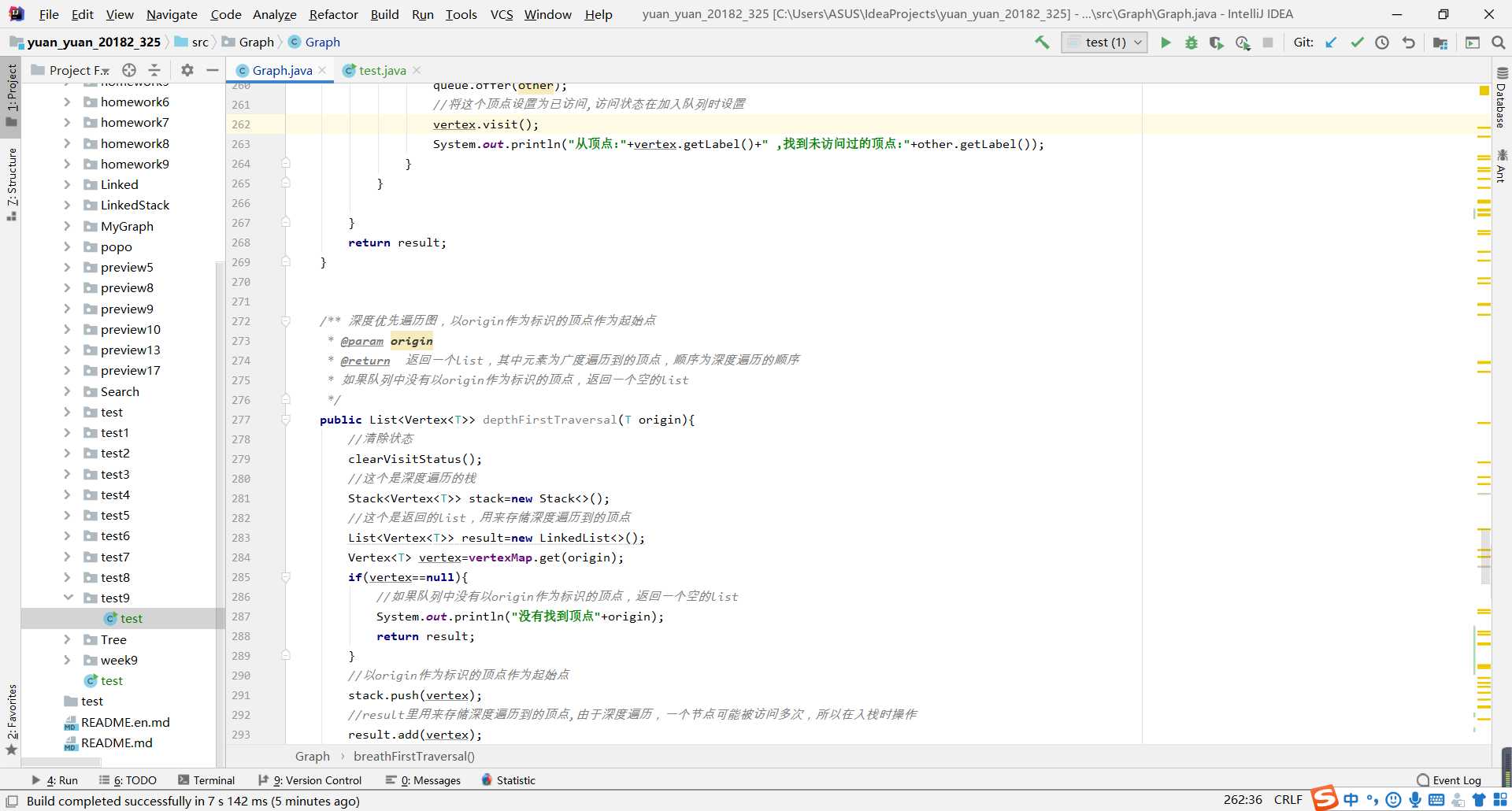Open project panel settings gear
Screen dimensions: 1512x811
(x=187, y=70)
